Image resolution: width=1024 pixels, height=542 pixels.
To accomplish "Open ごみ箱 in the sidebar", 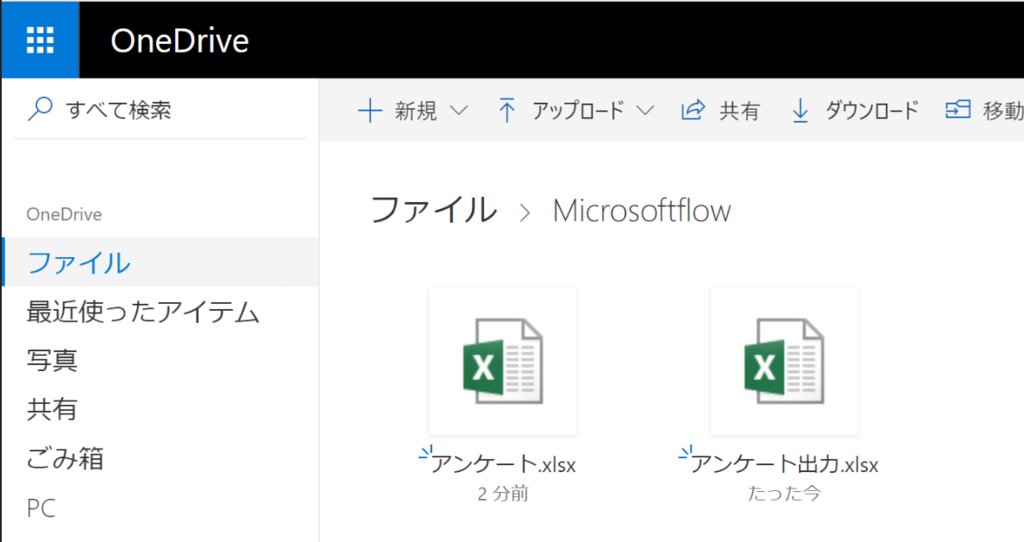I will pyautogui.click(x=65, y=458).
